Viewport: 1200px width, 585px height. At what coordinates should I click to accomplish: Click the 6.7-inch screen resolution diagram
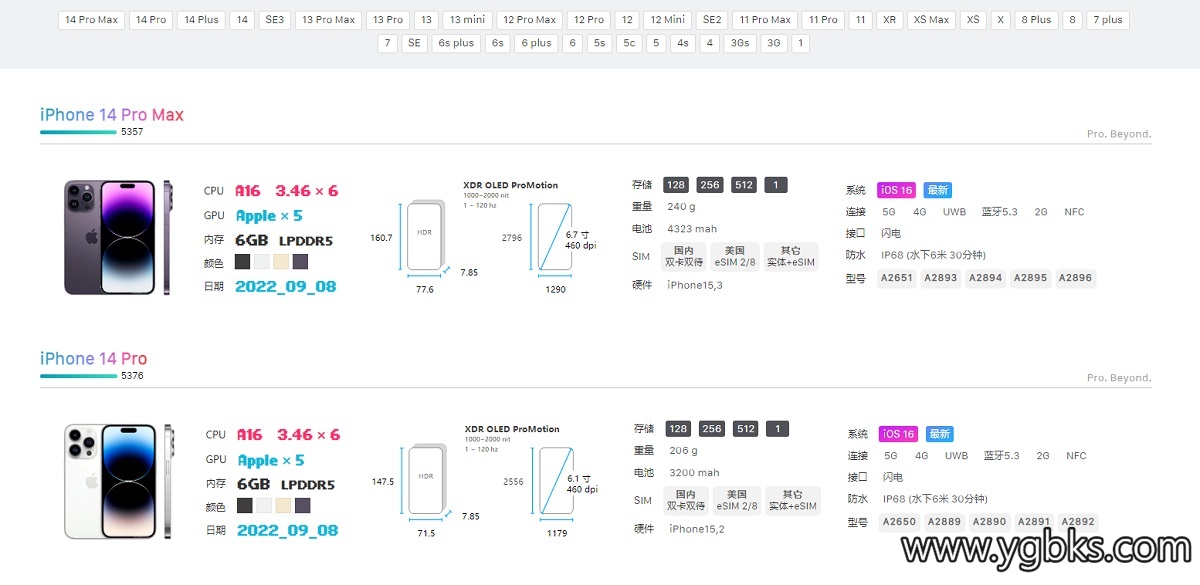coord(555,238)
